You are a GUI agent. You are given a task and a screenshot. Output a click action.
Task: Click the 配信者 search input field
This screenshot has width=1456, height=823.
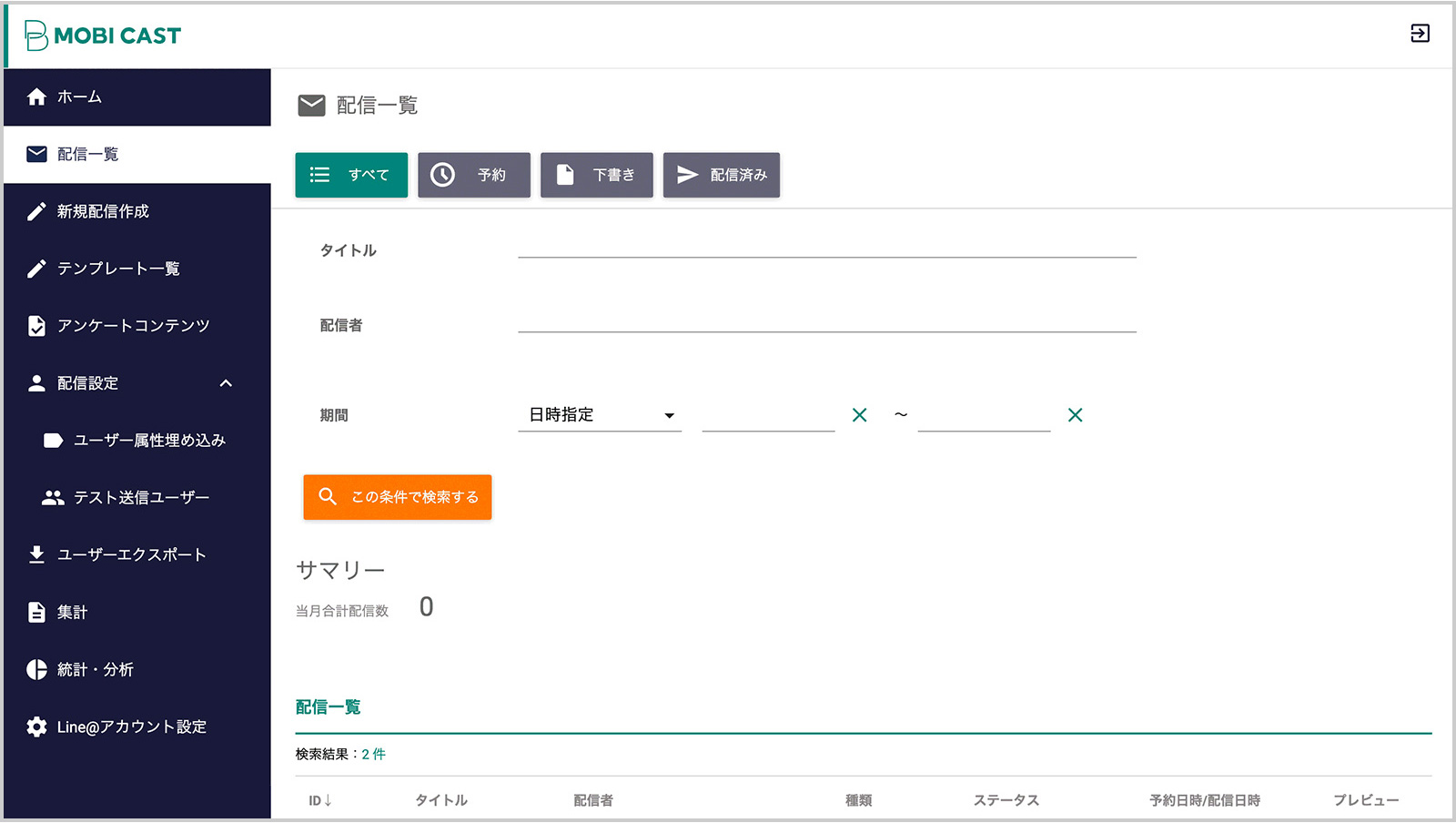tap(827, 319)
